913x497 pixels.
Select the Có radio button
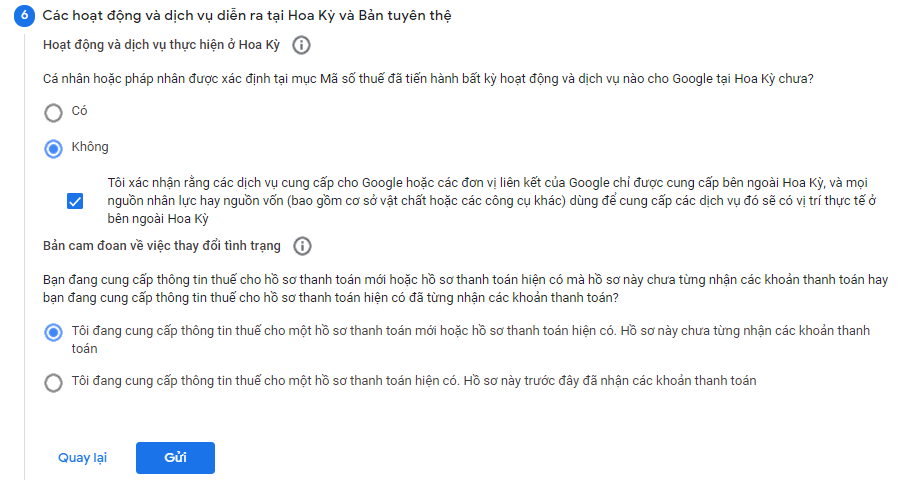53,112
